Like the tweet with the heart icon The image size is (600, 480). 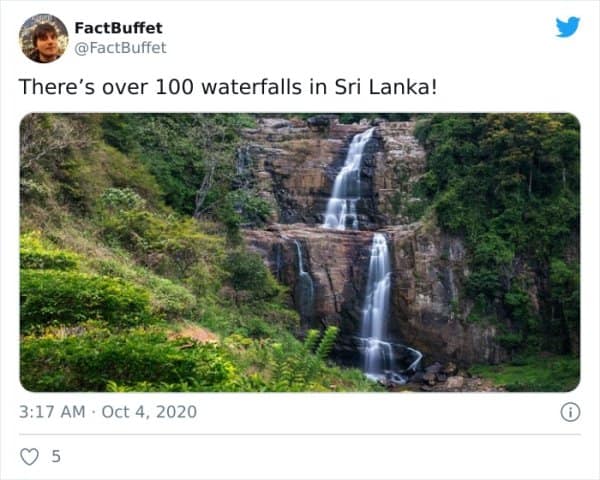point(29,456)
